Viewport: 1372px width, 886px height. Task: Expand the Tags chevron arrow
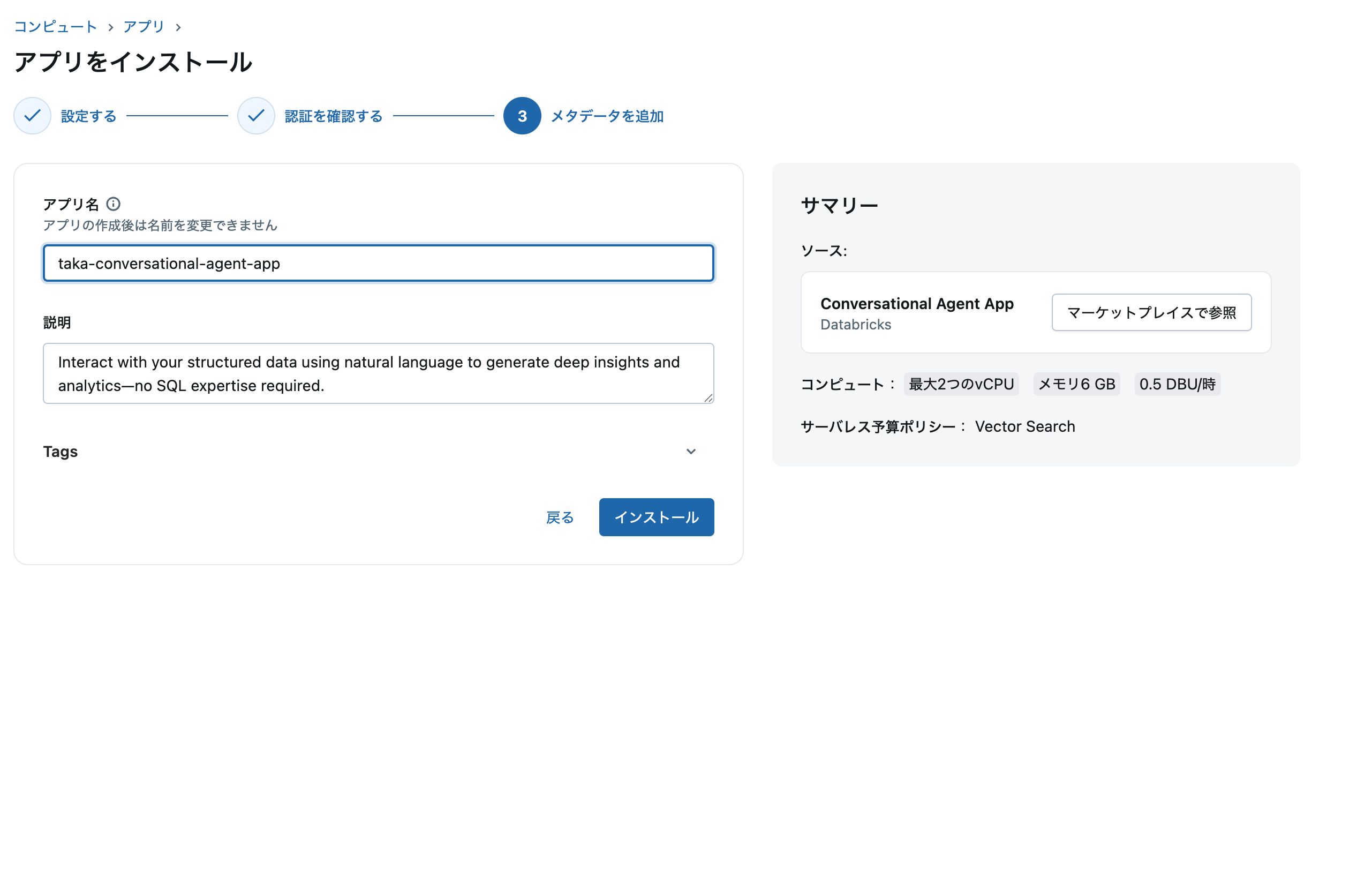(691, 452)
